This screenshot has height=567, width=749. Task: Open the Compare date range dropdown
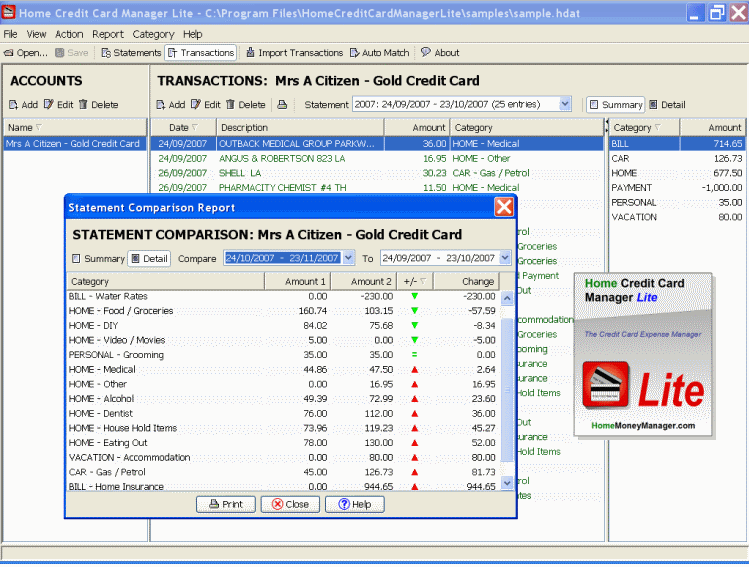pos(348,258)
